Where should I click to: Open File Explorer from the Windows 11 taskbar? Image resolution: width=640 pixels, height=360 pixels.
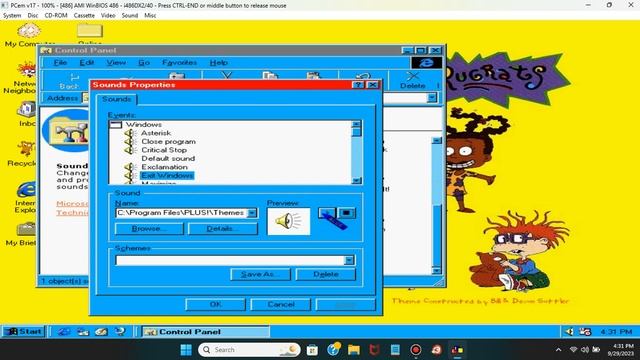[x=354, y=350]
